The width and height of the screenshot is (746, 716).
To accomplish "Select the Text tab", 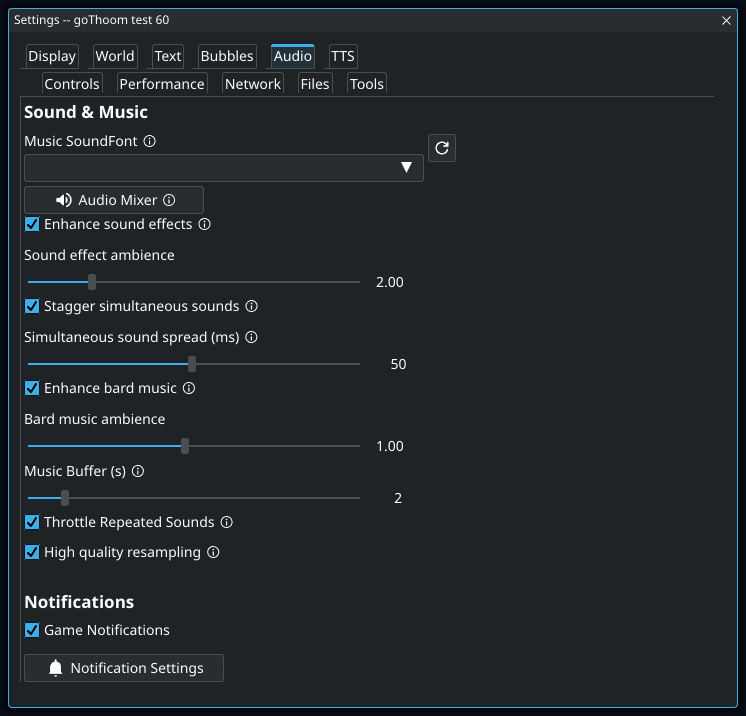I will pos(168,56).
